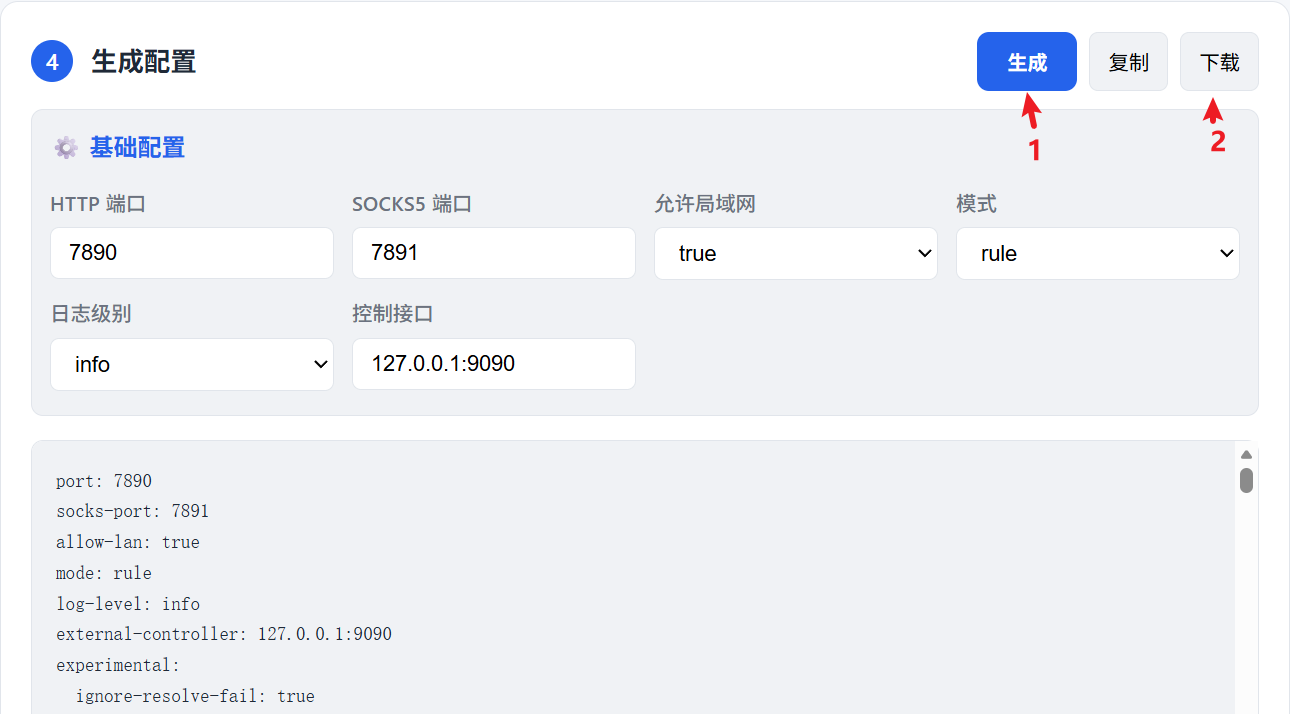Viewport: 1290px width, 714px height.
Task: Click the gear icon beside 基础配置
Action: tap(66, 148)
